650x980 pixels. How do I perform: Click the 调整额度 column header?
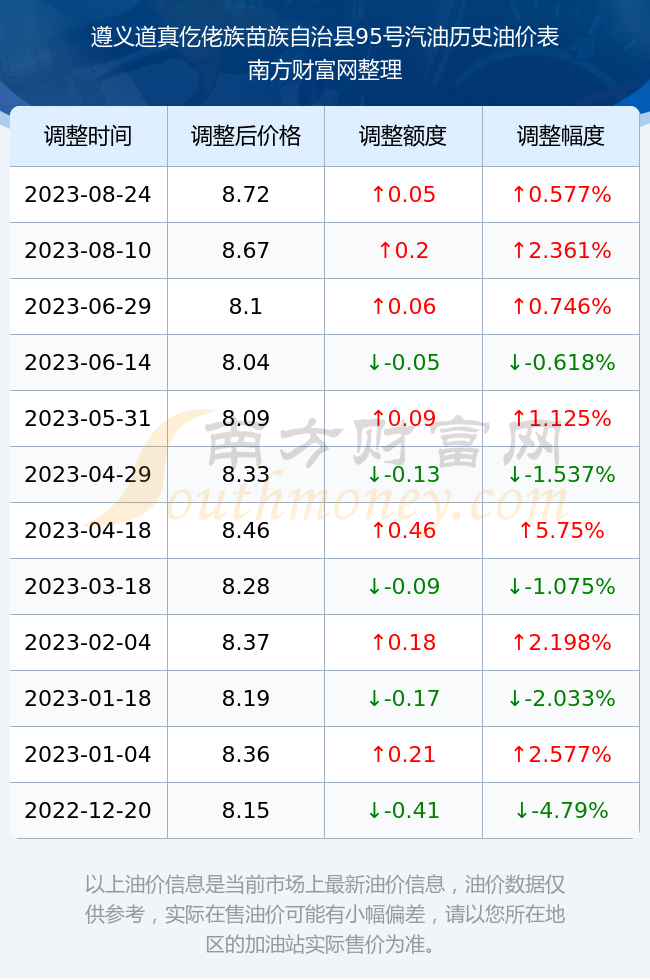(403, 136)
